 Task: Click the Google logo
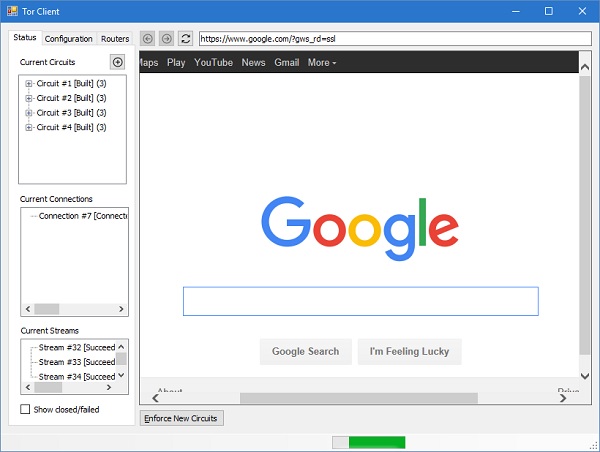point(360,228)
